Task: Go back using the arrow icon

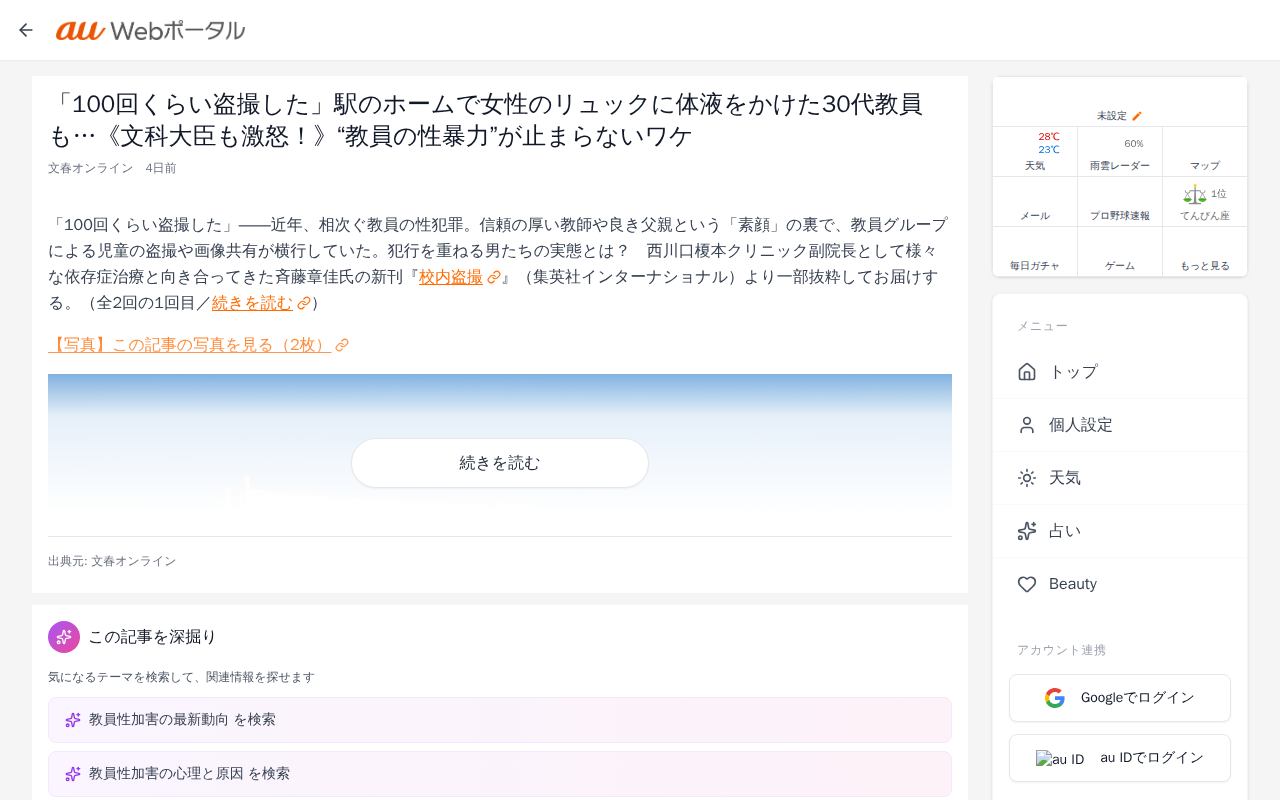Action: 26,30
